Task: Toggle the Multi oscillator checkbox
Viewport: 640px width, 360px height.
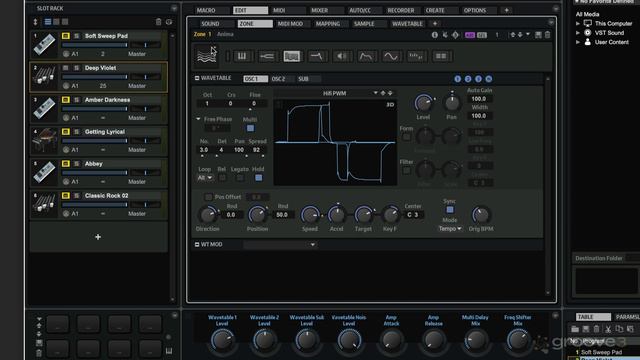Action: click(250, 128)
